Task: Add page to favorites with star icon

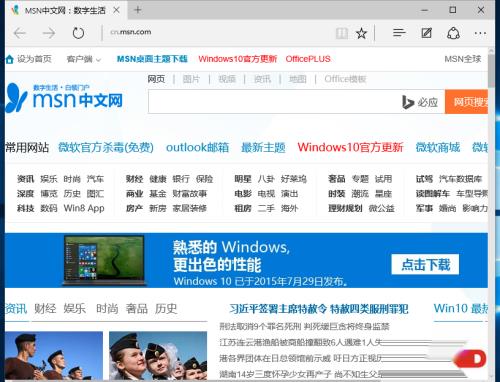Action: [361, 33]
